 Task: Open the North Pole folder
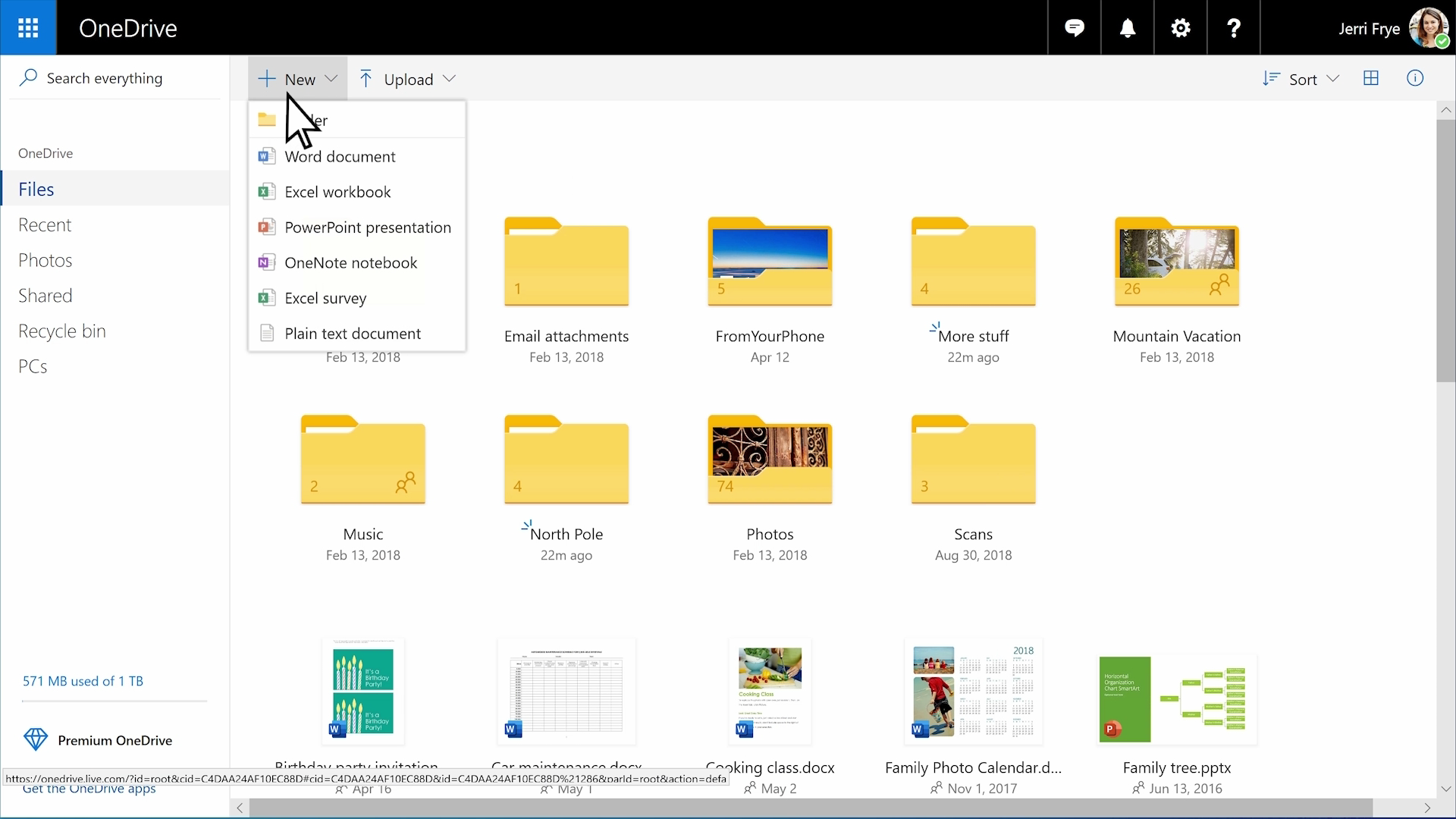(566, 460)
